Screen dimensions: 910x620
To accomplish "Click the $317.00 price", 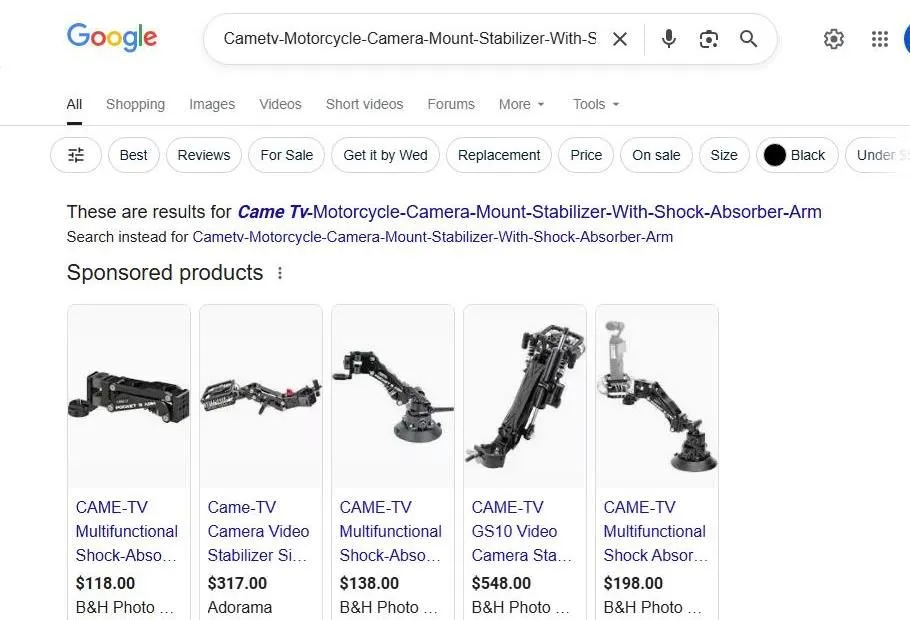I will click(237, 583).
